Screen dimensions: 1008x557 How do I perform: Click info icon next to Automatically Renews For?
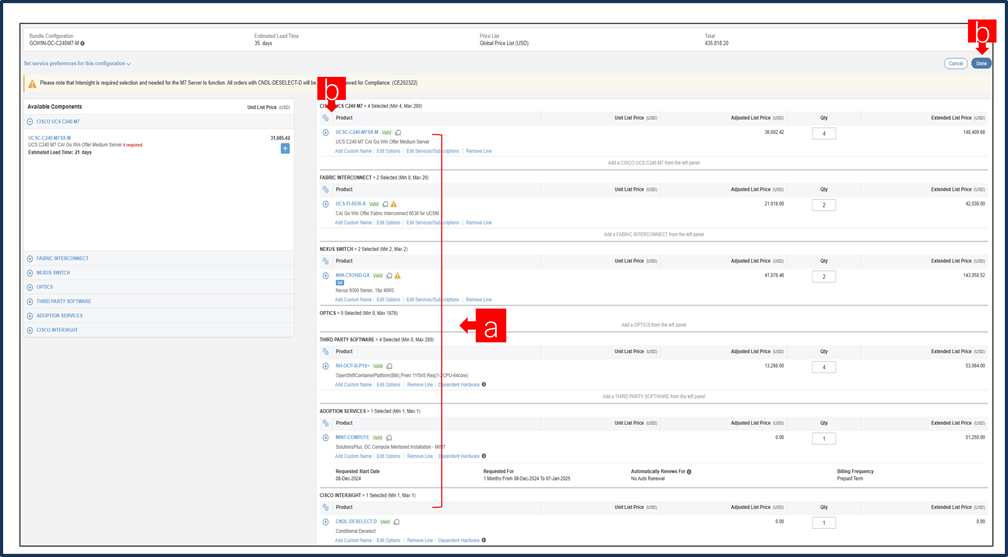click(x=689, y=471)
